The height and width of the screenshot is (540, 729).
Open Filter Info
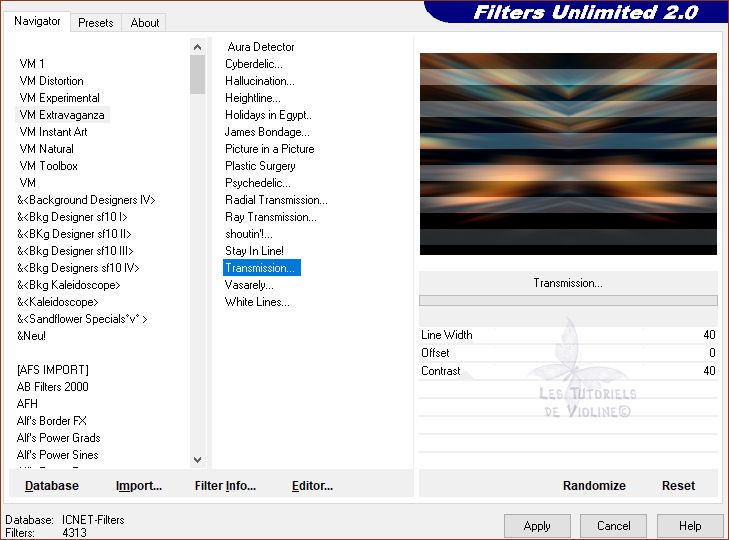[x=225, y=486]
